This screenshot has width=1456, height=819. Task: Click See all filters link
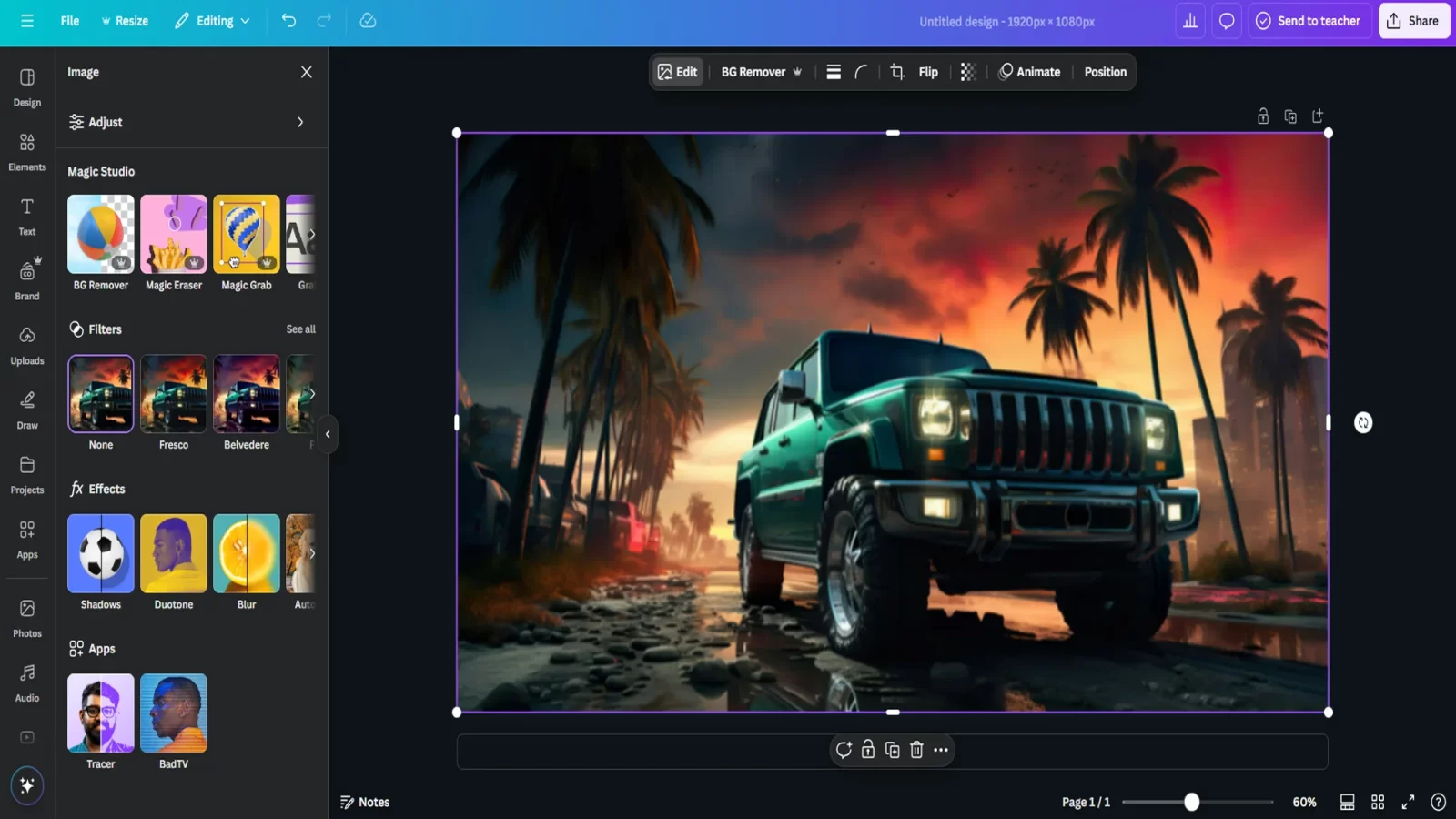[x=301, y=329]
